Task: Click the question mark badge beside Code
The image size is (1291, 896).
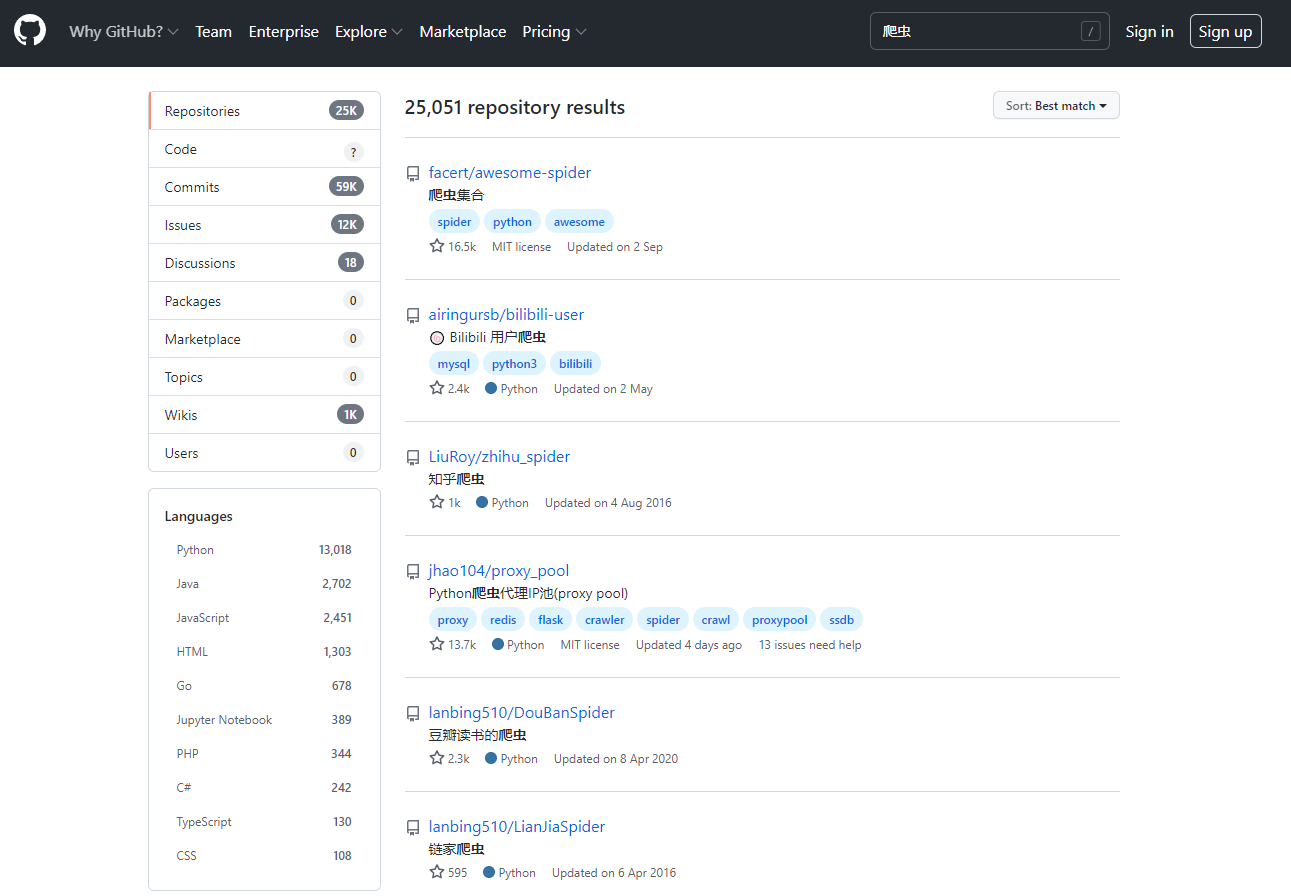Action: [352, 152]
